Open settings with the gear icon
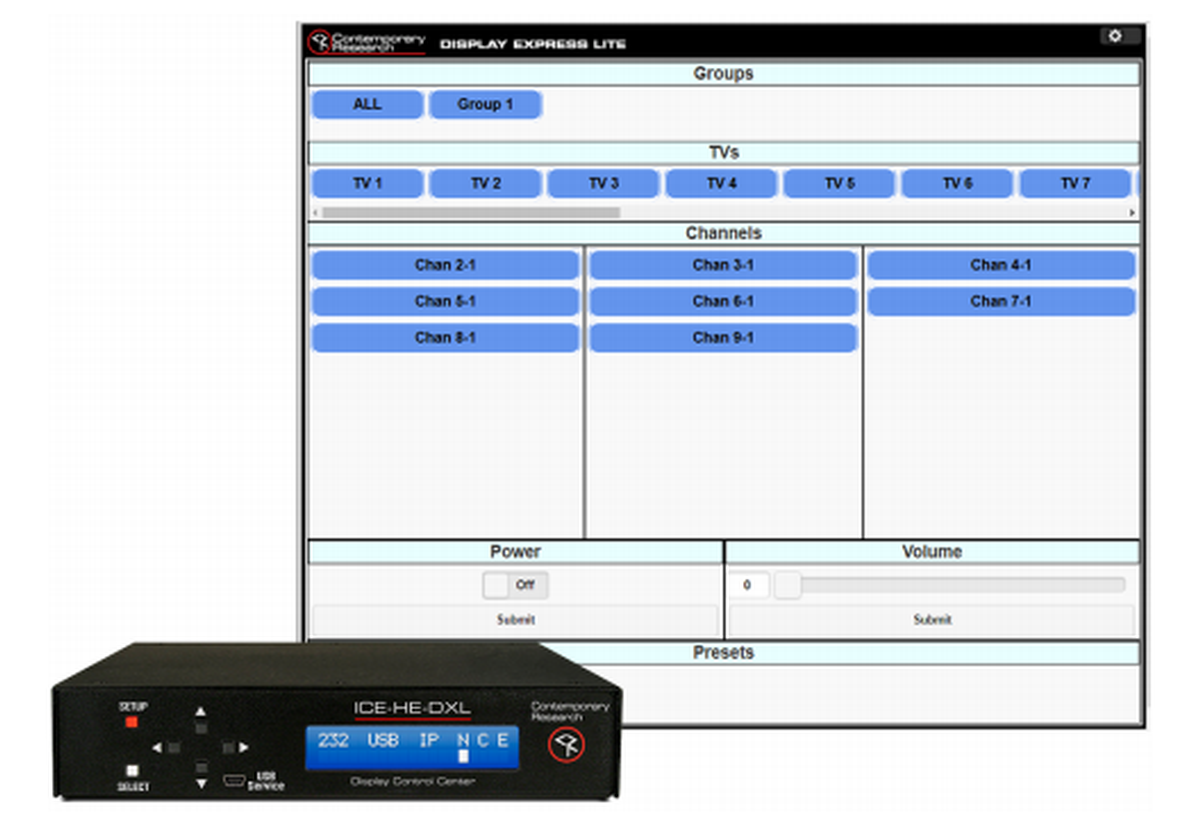 [x=1115, y=35]
